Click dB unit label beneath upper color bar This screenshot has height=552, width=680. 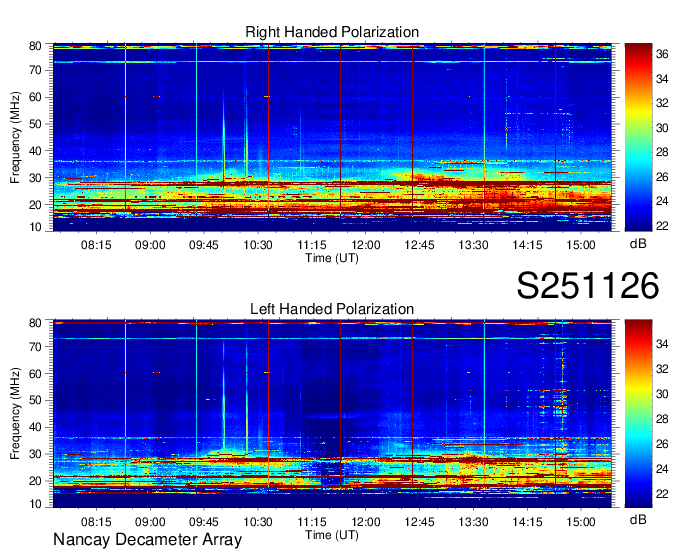pyautogui.click(x=637, y=243)
